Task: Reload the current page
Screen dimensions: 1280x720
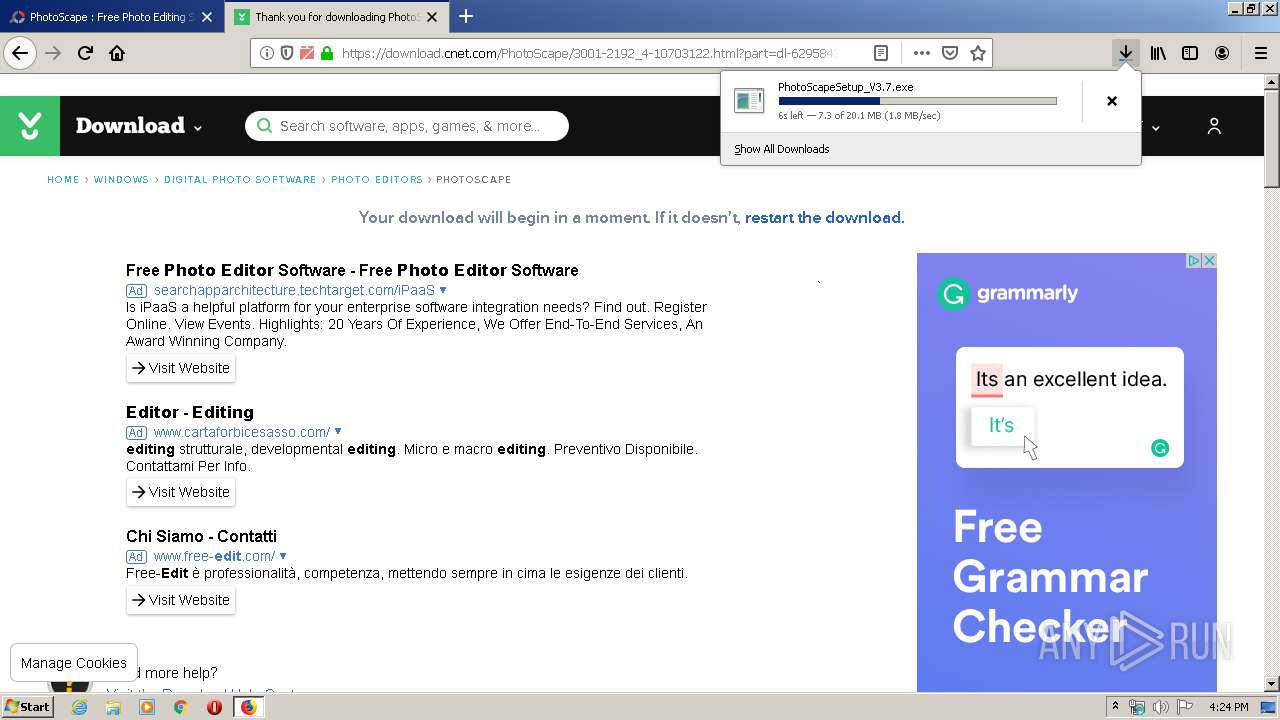Action: pos(85,53)
